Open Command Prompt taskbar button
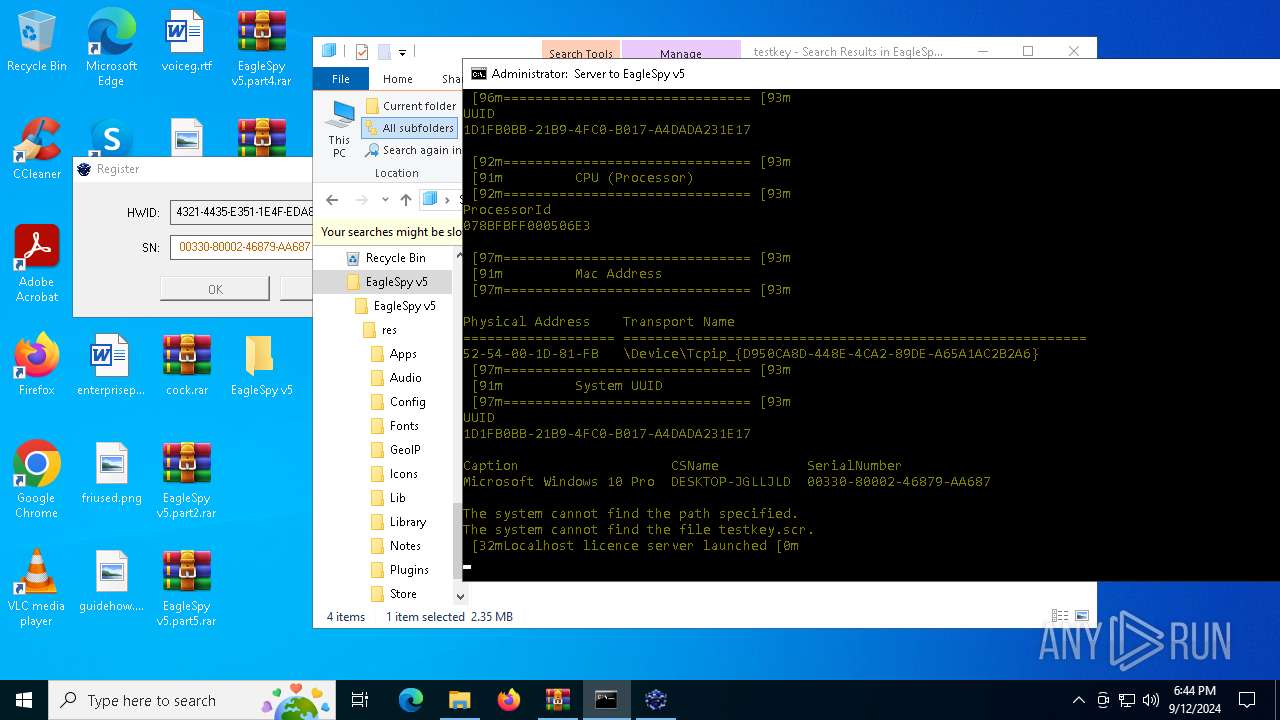1280x720 pixels. 606,700
